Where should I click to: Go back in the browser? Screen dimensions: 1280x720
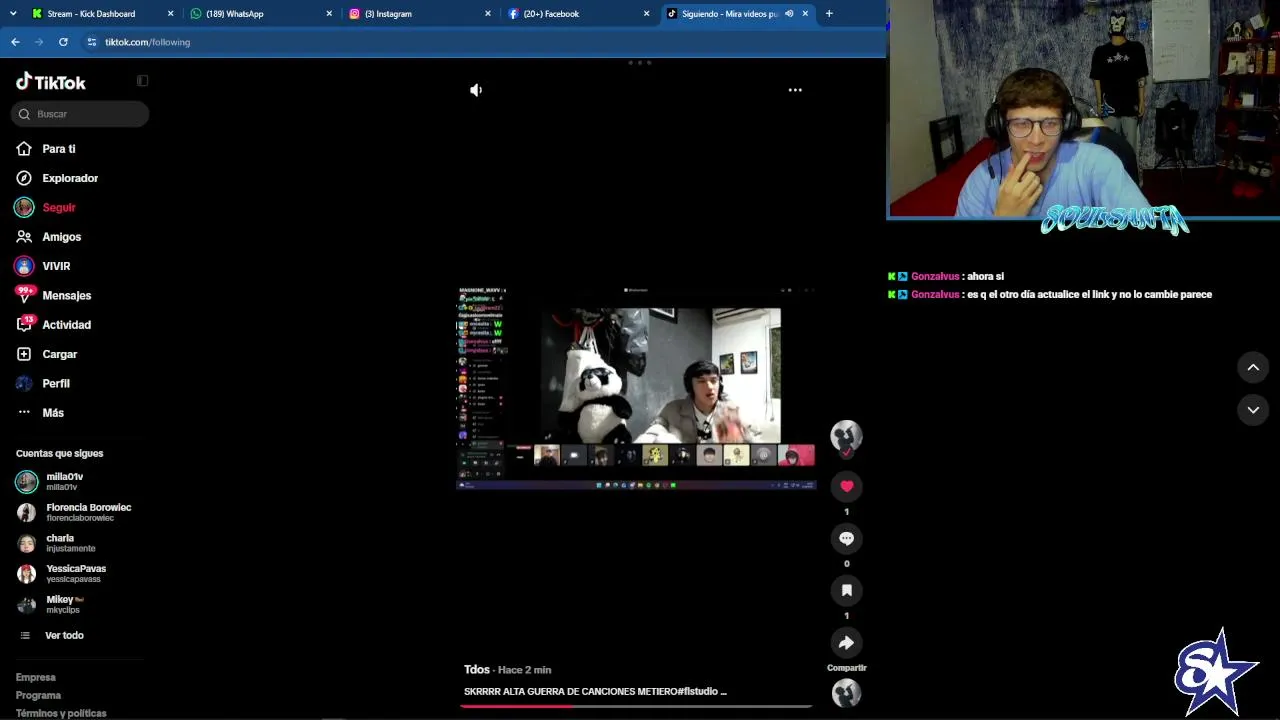(15, 42)
